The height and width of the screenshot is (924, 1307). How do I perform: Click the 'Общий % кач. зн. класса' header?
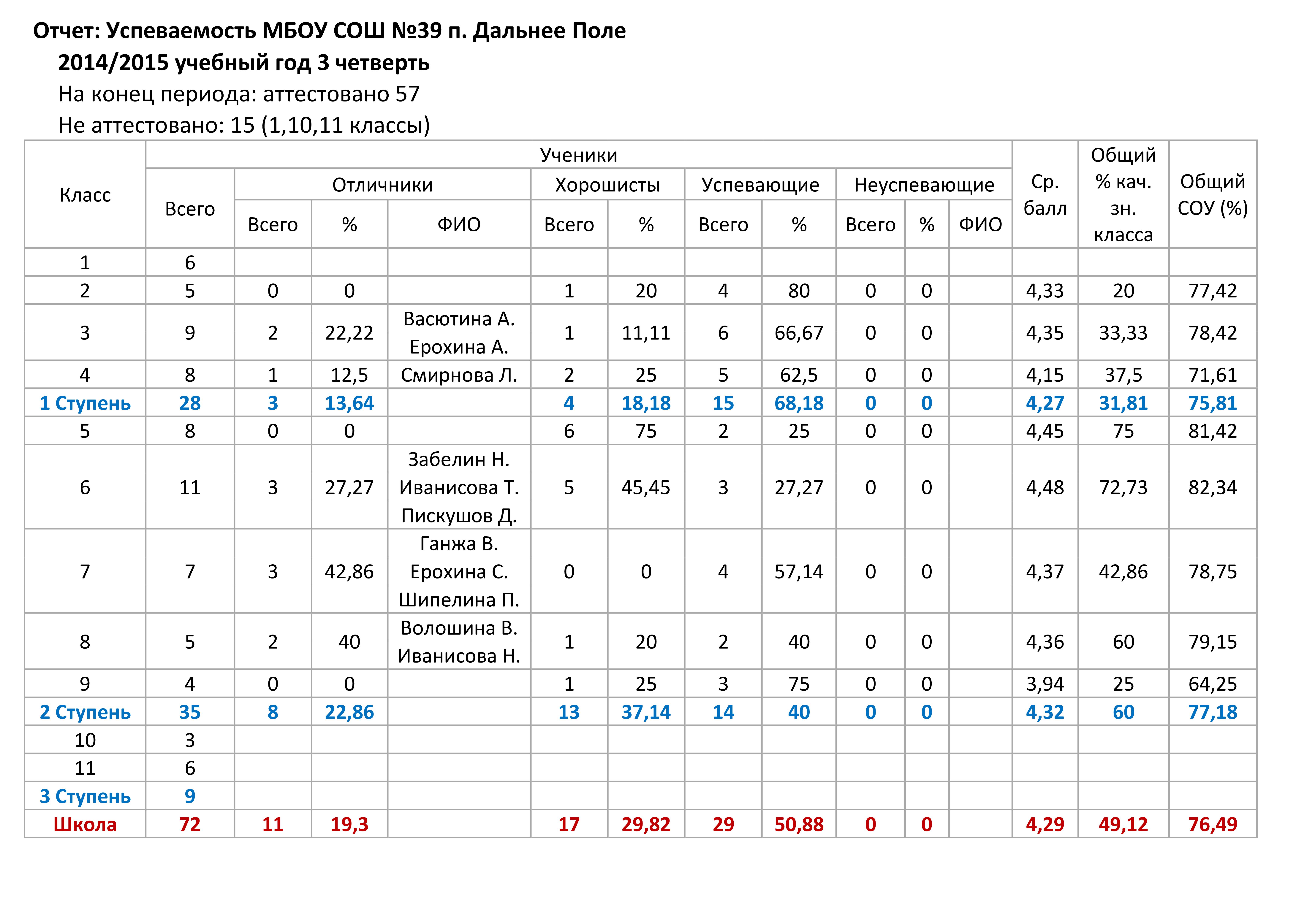(1123, 195)
